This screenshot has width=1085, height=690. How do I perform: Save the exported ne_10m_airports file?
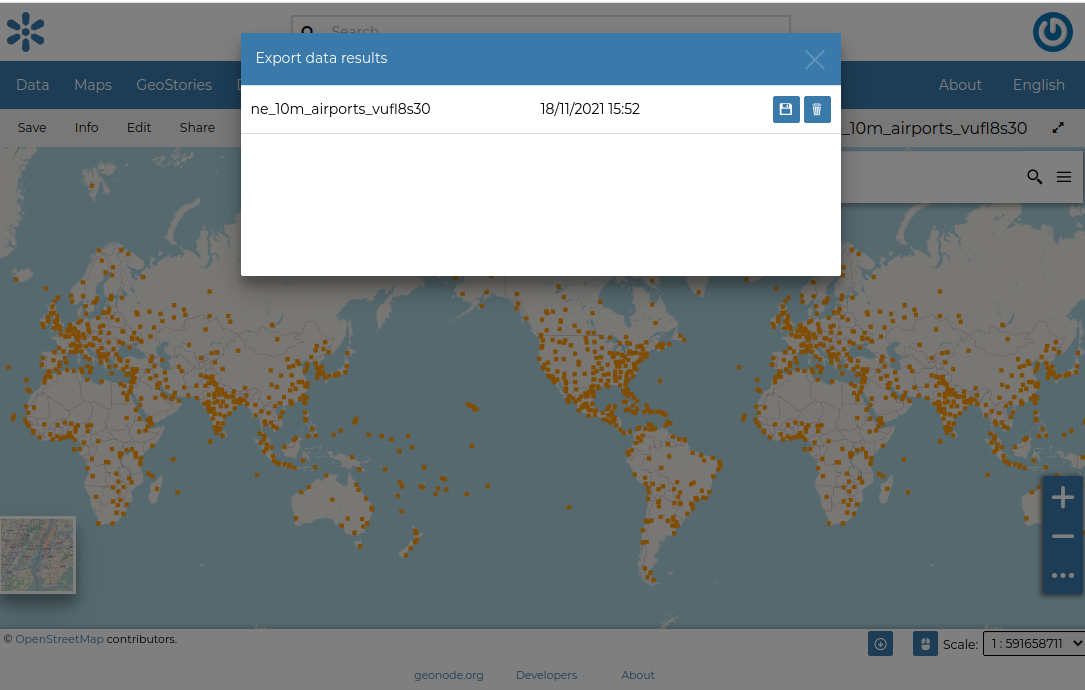point(786,110)
